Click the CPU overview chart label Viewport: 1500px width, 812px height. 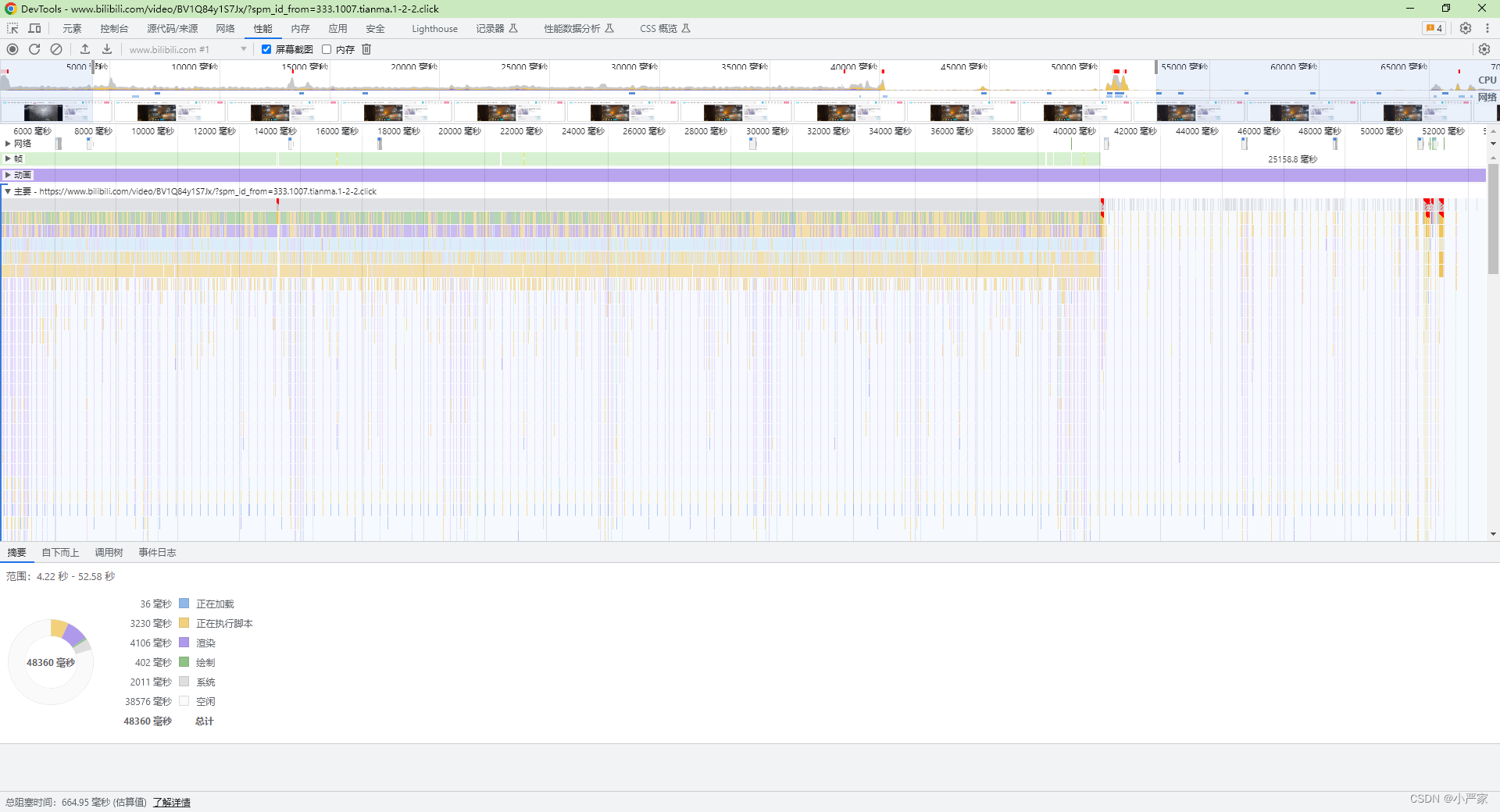point(1487,80)
